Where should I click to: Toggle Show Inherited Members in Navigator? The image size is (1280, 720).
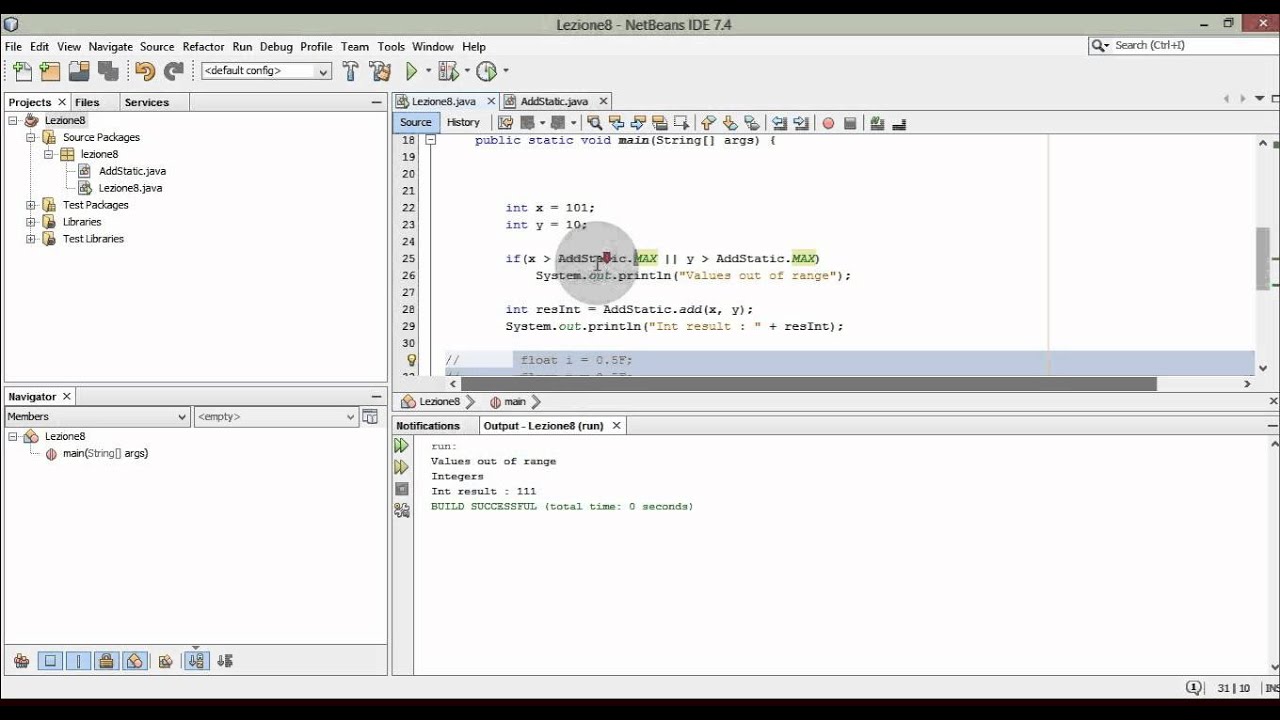[x=22, y=661]
